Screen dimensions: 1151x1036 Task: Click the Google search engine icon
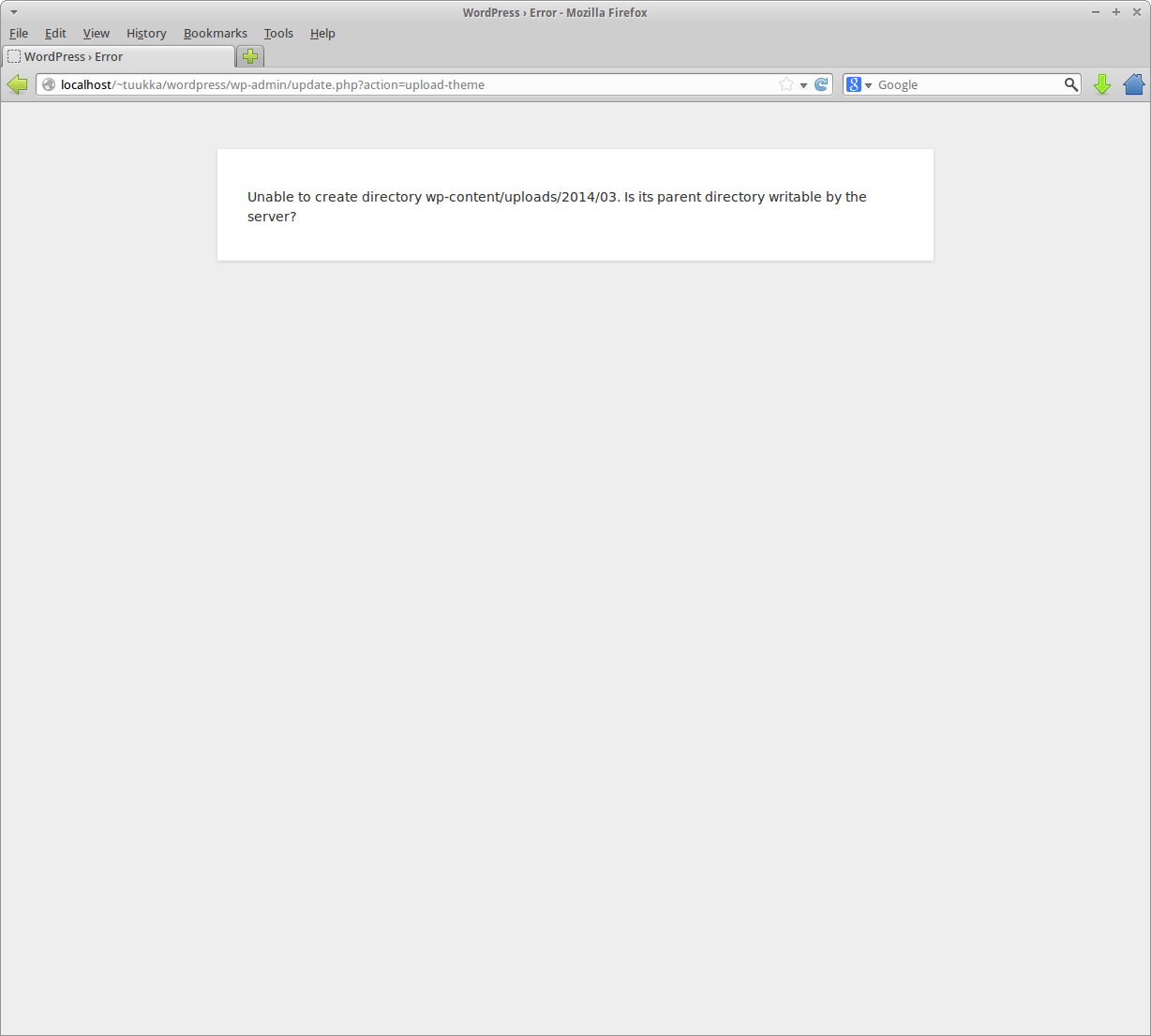pyautogui.click(x=854, y=84)
